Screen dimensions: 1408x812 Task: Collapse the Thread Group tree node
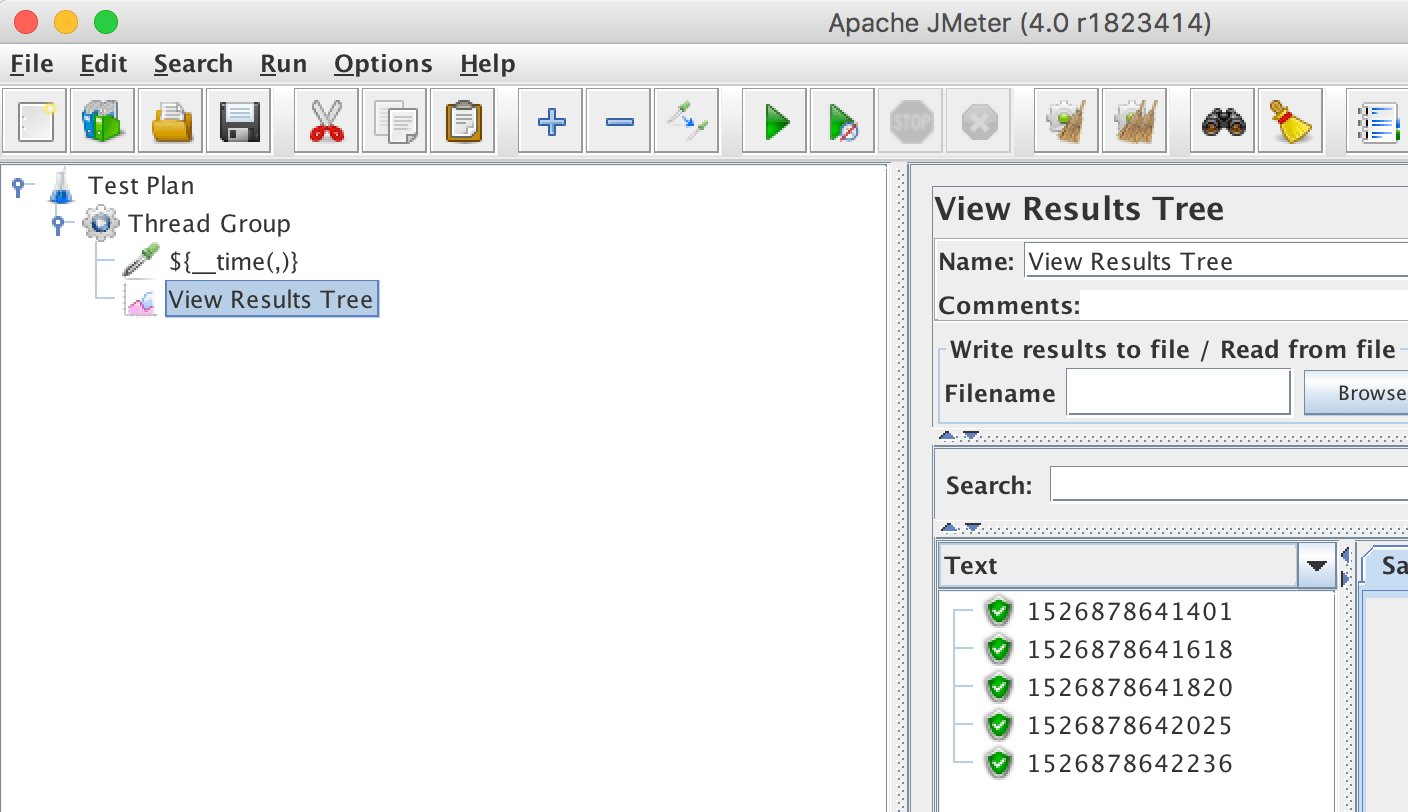[x=58, y=223]
